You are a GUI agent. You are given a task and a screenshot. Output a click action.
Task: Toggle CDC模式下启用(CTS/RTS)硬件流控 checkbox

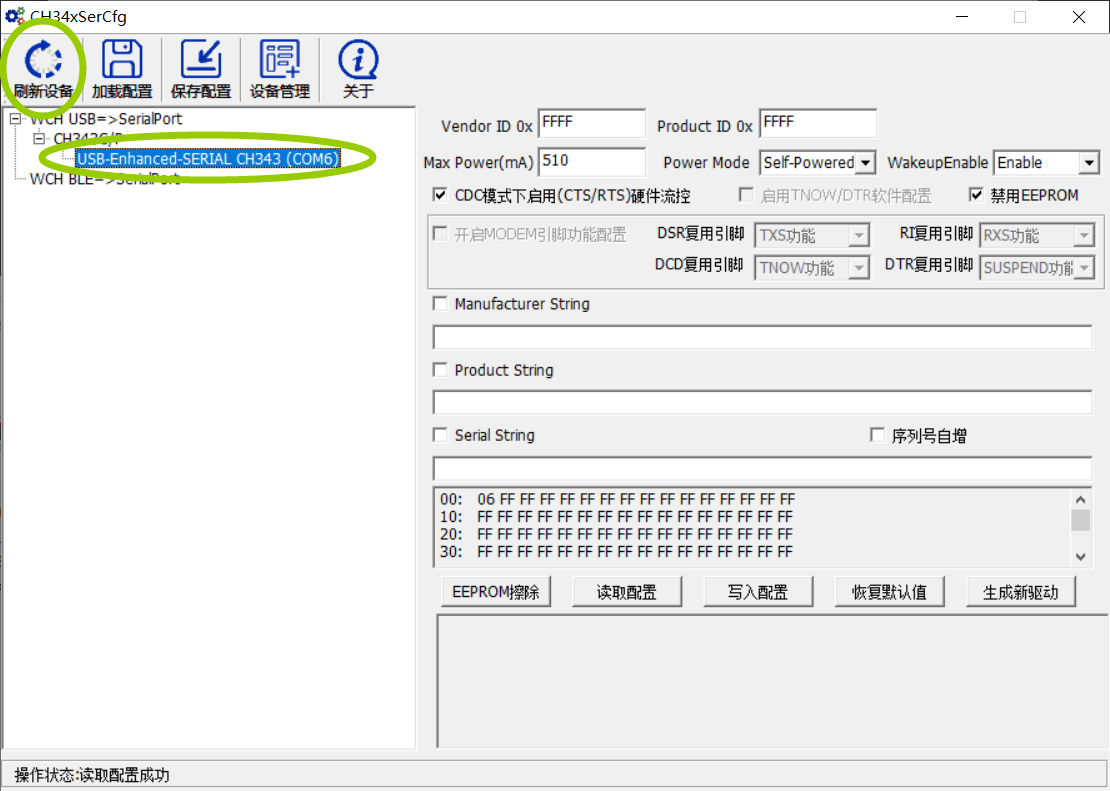pos(440,195)
